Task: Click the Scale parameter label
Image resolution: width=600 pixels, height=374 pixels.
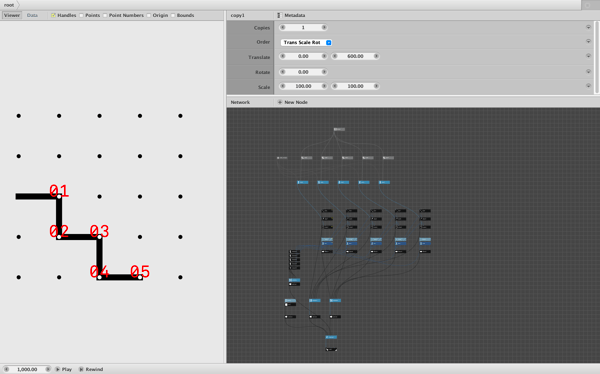Action: 264,87
